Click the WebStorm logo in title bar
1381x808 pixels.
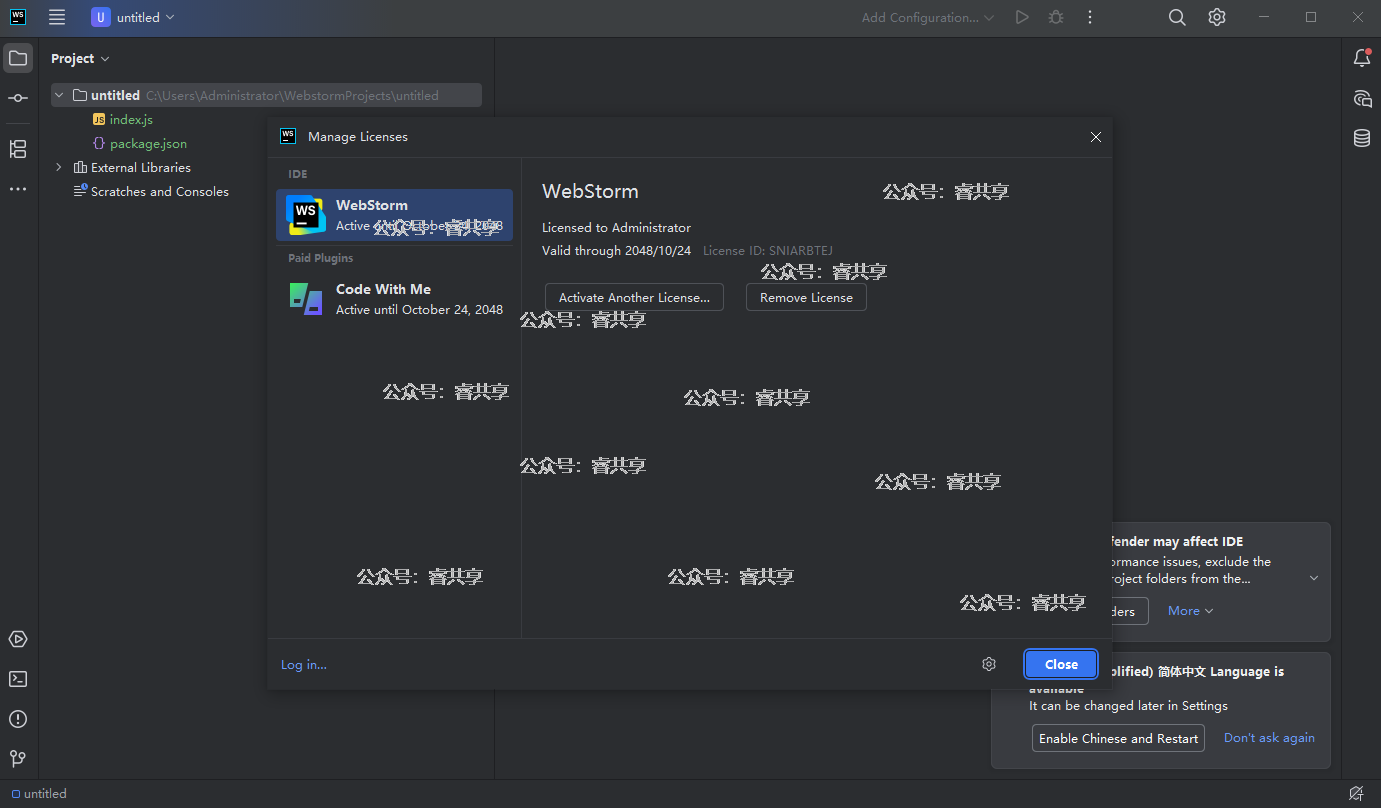pos(18,17)
